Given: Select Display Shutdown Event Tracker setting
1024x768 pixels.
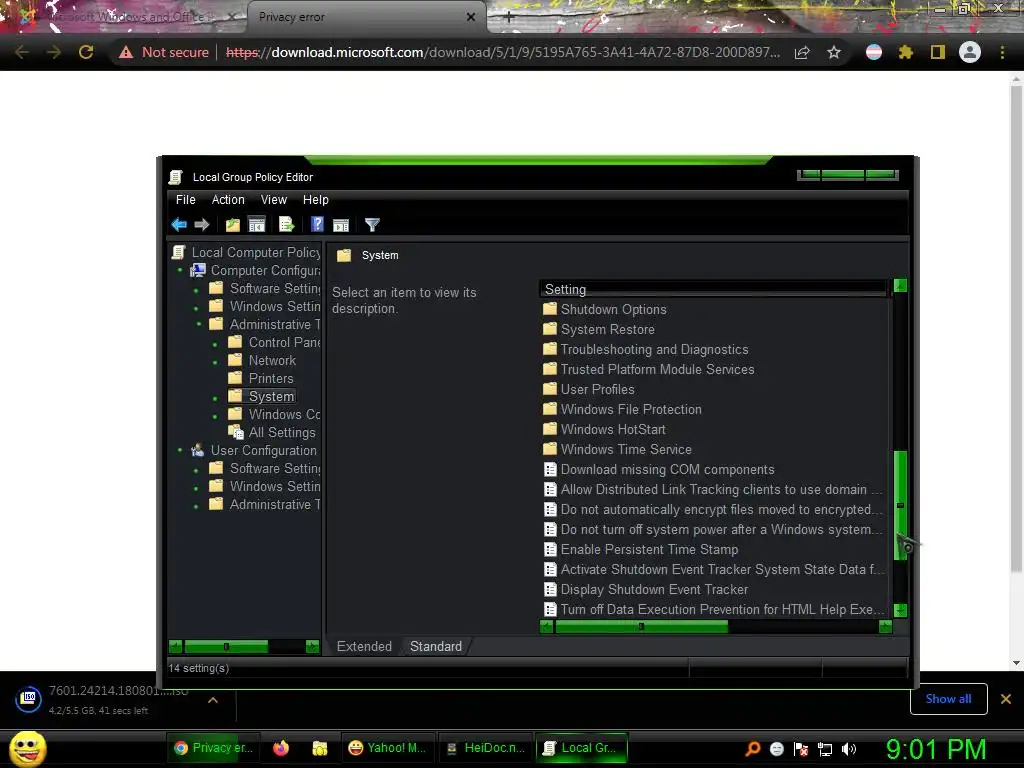Looking at the screenshot, I should point(654,589).
